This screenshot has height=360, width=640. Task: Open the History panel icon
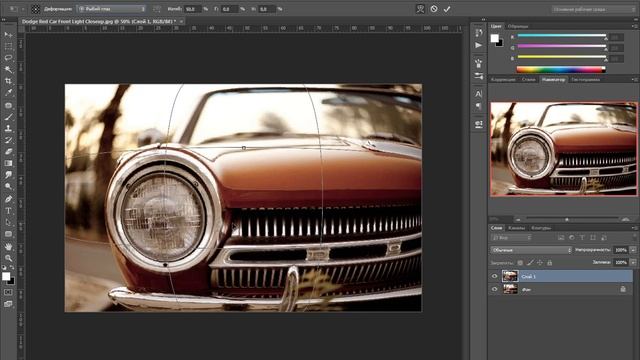(x=479, y=33)
